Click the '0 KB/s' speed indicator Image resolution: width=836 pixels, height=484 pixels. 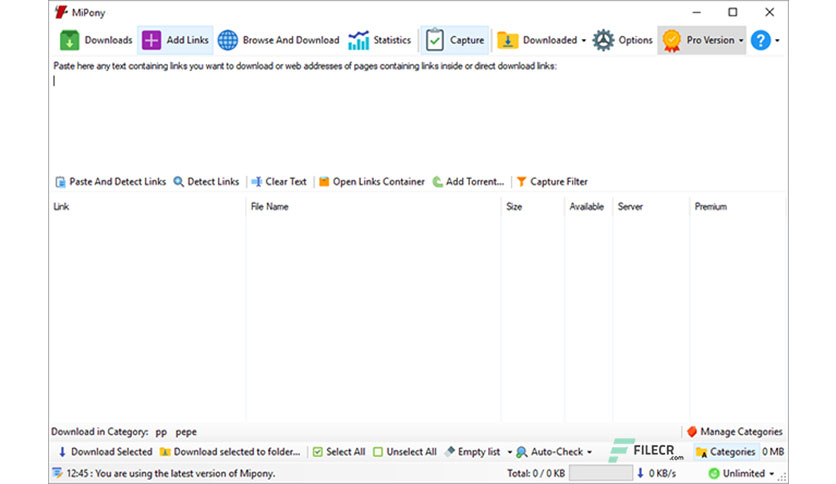tap(662, 473)
